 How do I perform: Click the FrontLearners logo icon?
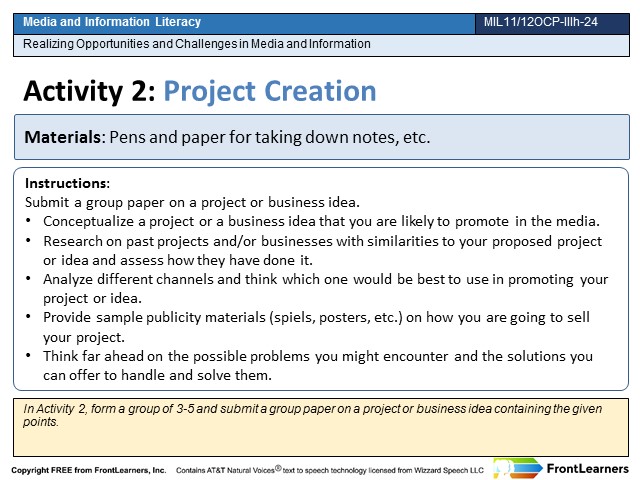click(x=518, y=469)
